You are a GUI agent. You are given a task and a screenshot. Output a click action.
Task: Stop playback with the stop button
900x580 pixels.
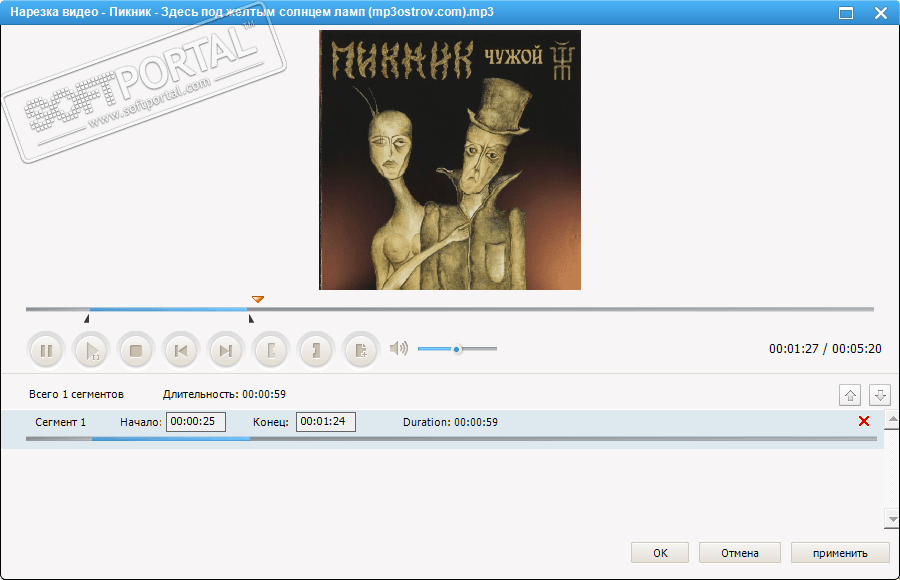pyautogui.click(x=136, y=350)
